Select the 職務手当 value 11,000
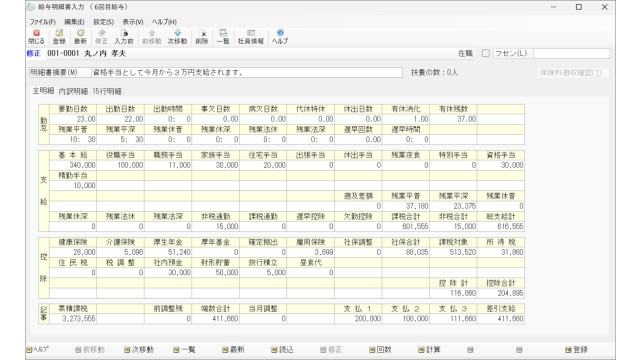Screen dimensions: 640x360 pos(168,165)
